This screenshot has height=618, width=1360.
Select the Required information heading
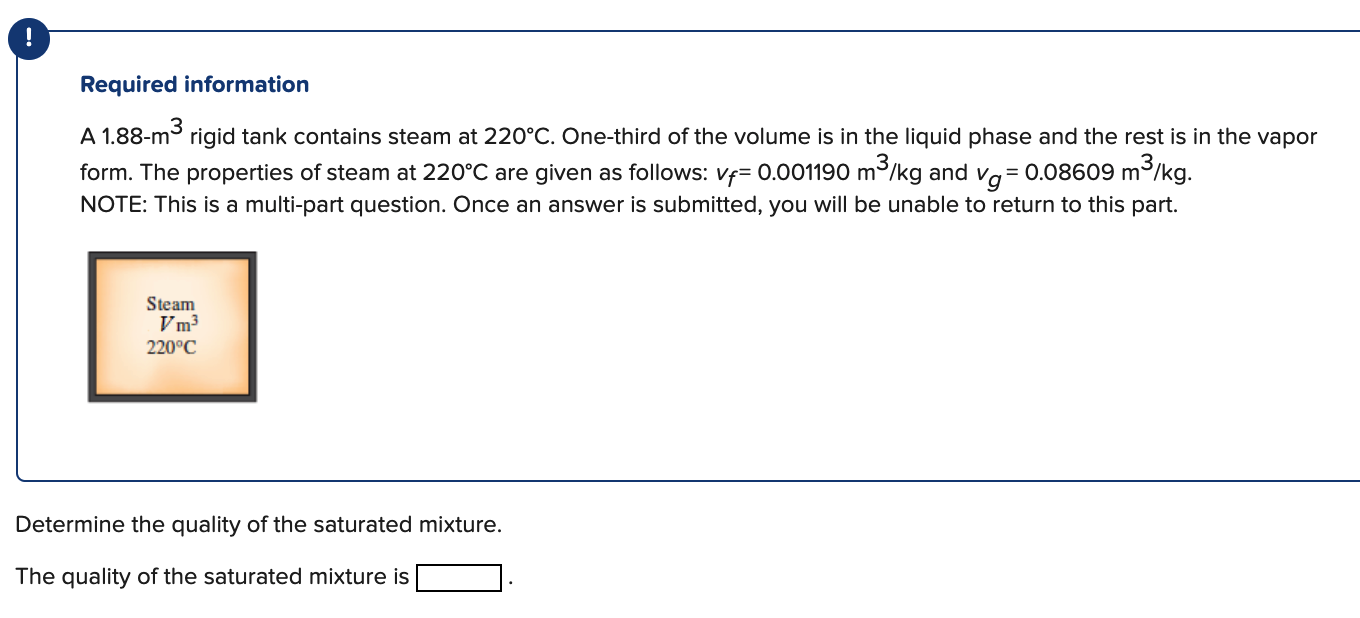194,84
